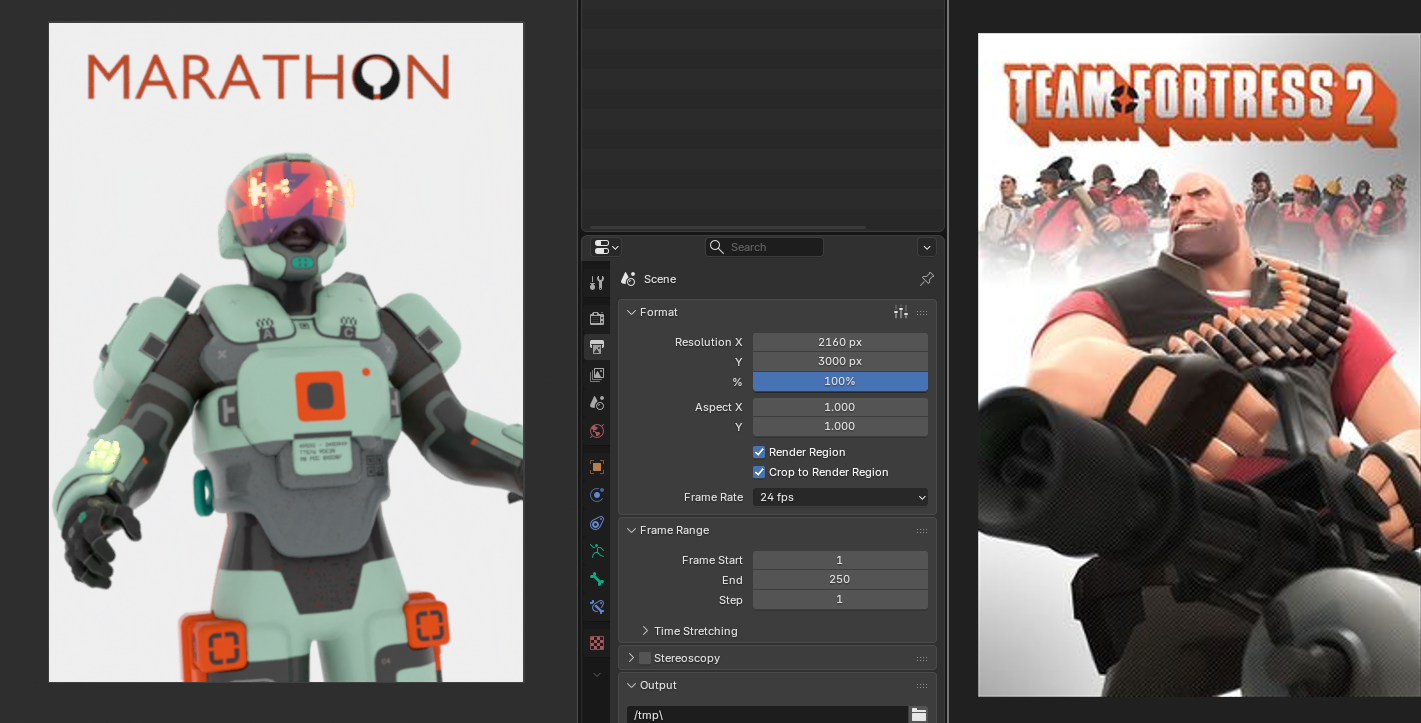Click the Aspect Y value field
Image resolution: width=1421 pixels, height=723 pixels.
click(840, 426)
